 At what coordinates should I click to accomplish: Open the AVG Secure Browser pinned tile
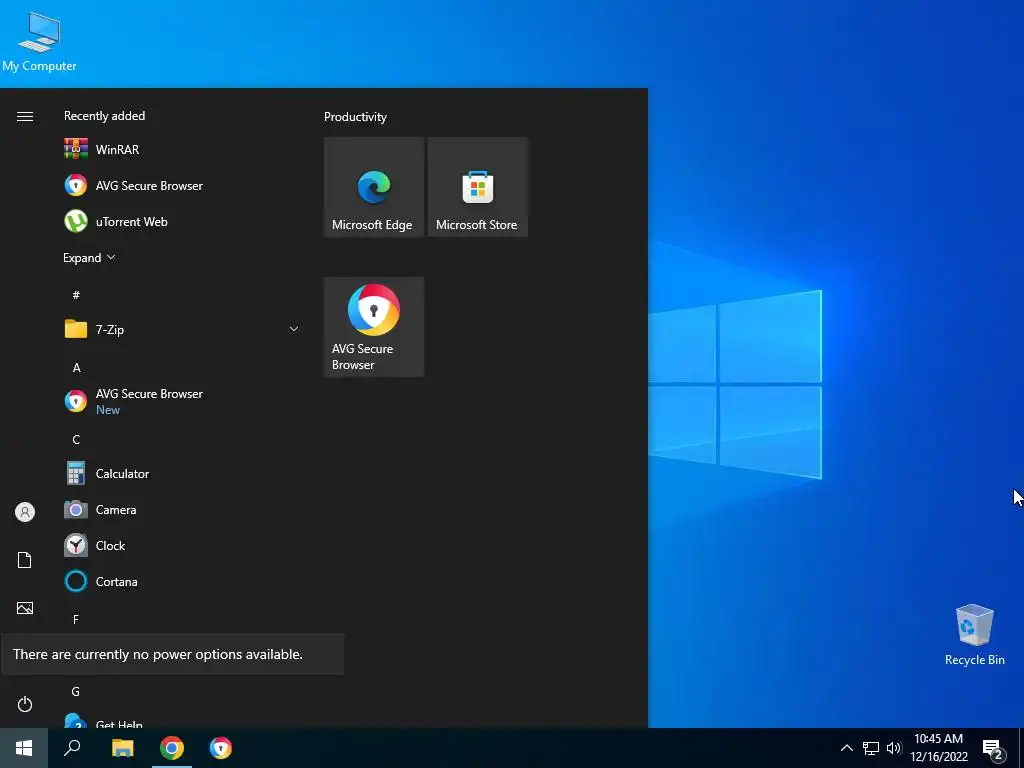coord(374,327)
